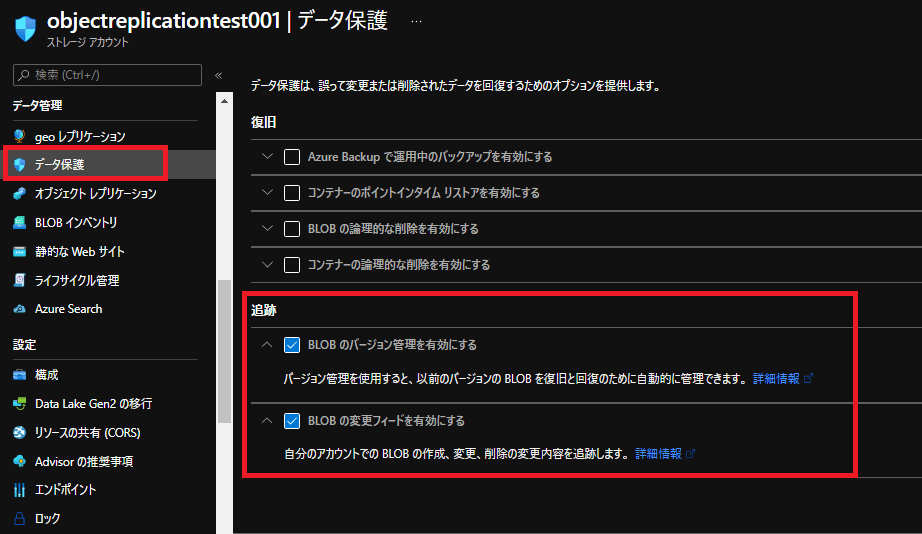The image size is (922, 534).
Task: Open 詳細情報 link for change feed
Action: [659, 454]
